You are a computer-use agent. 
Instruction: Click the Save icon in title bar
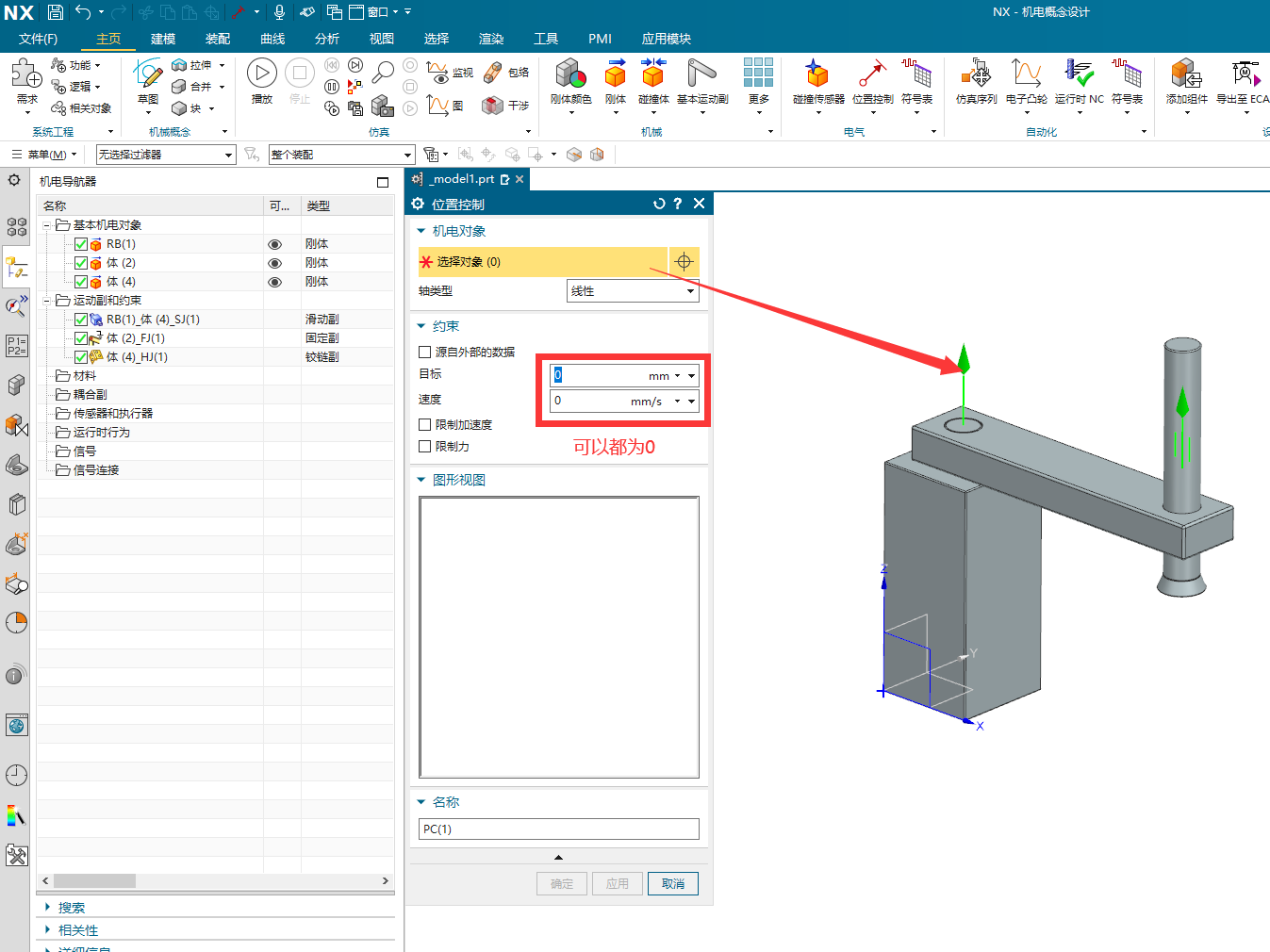coord(56,12)
